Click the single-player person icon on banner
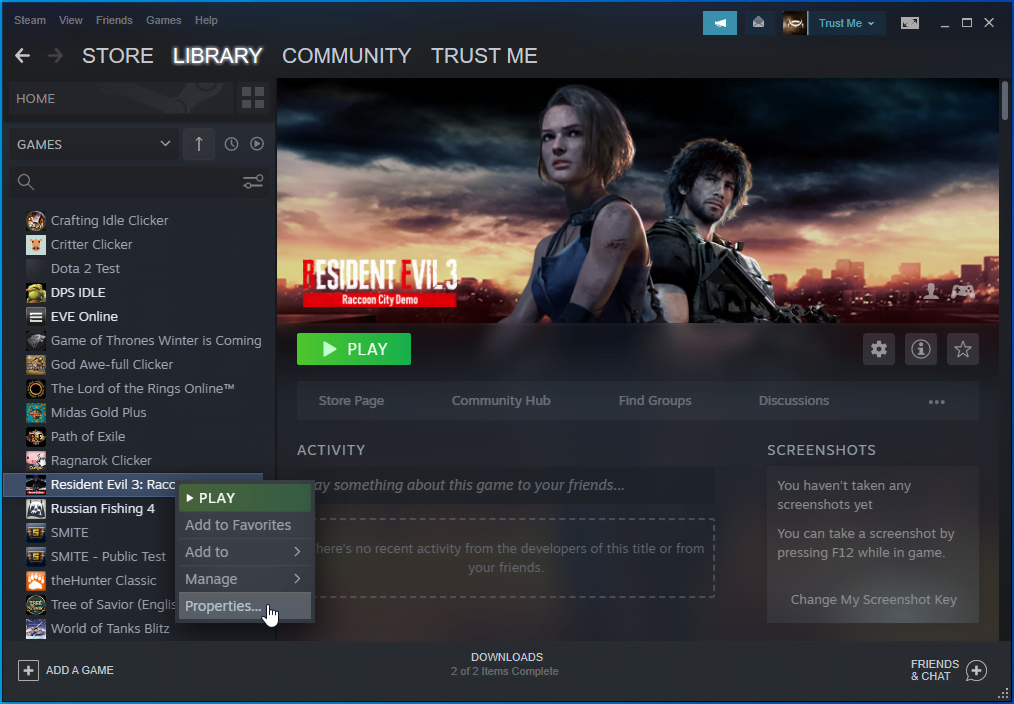The width and height of the screenshot is (1014, 704). (931, 292)
